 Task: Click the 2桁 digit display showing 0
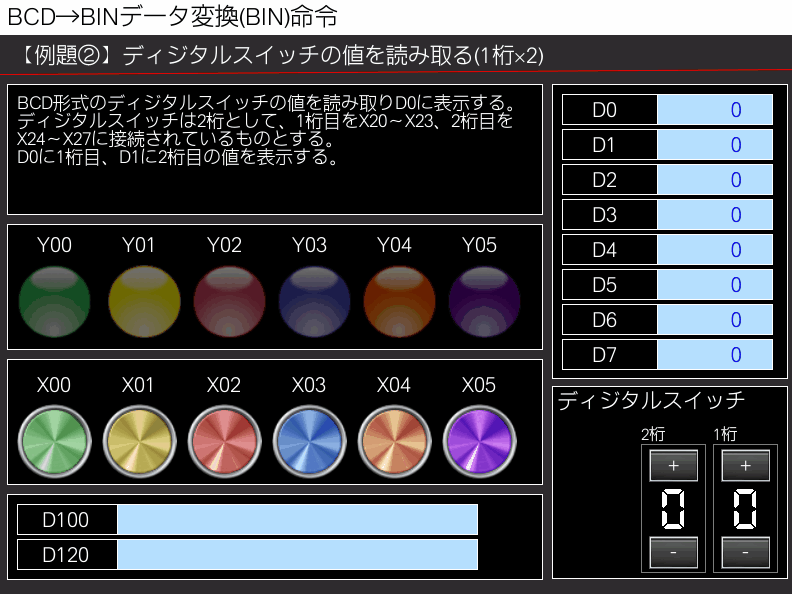(673, 509)
